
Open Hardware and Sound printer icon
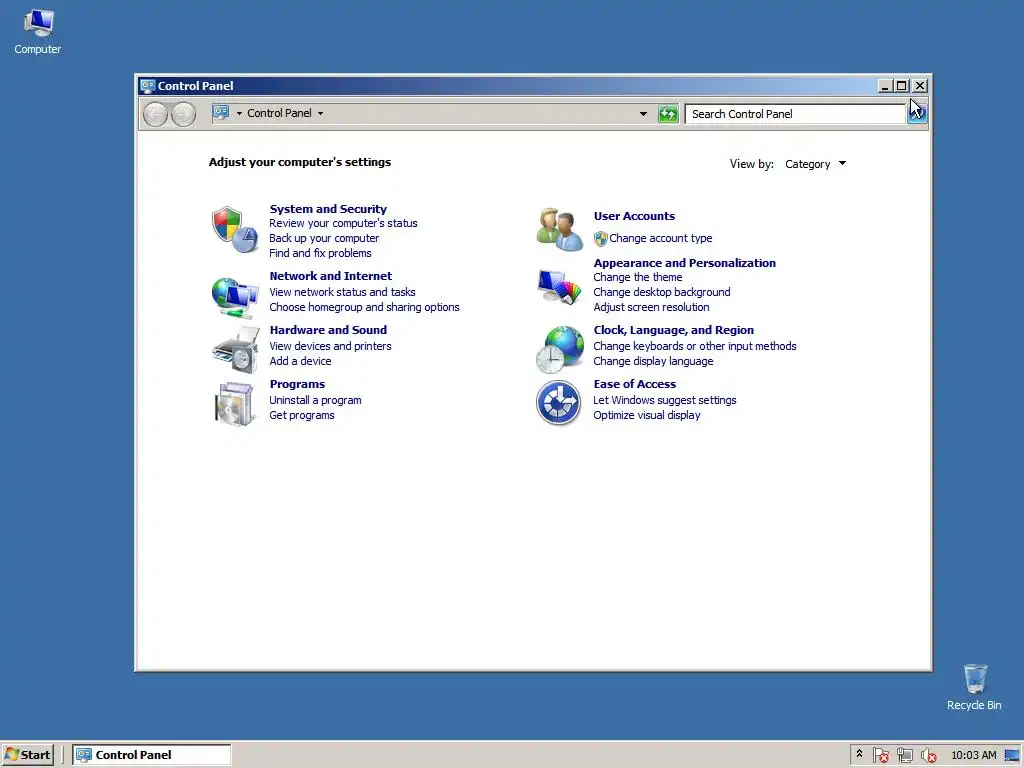tap(235, 350)
